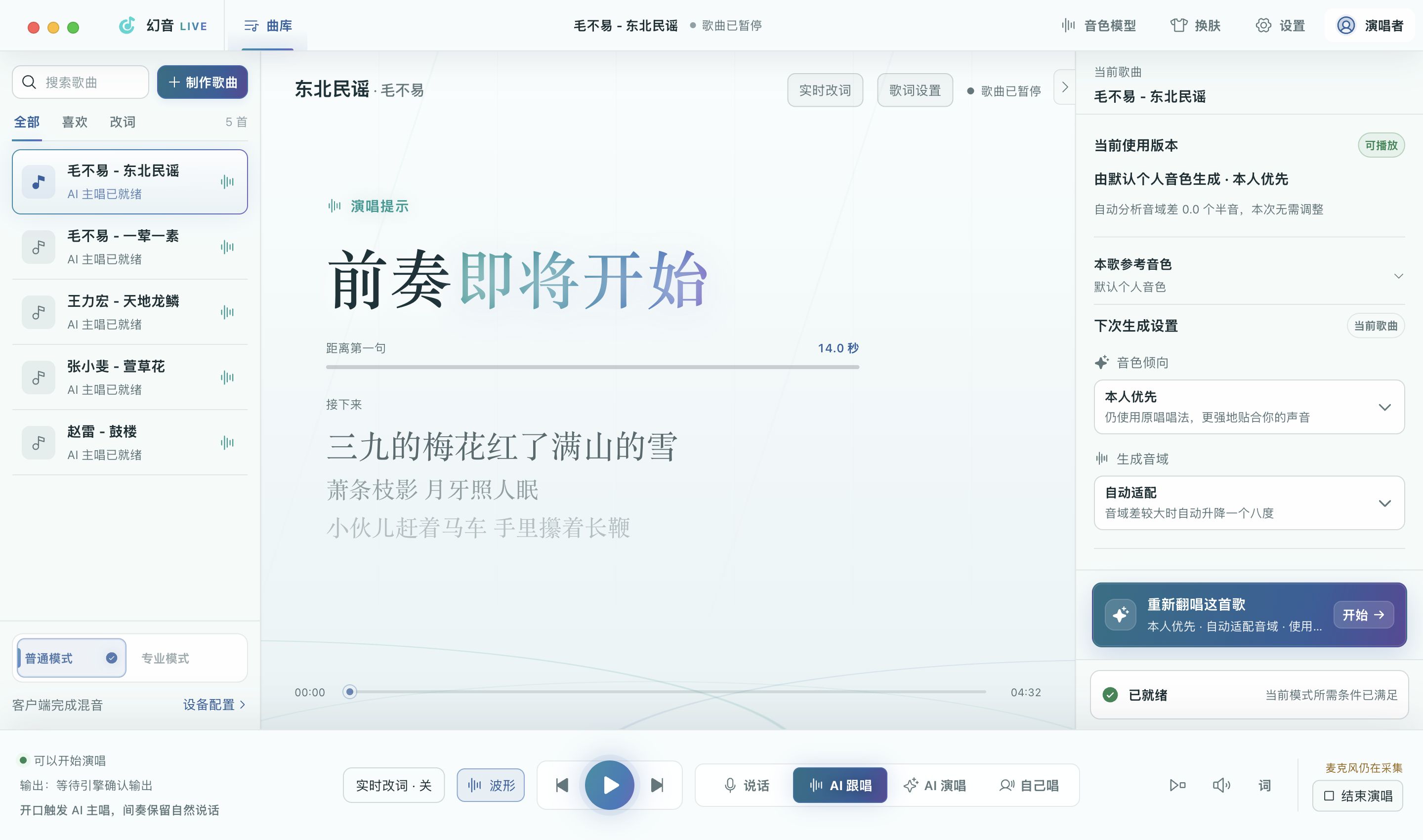
Task: Click sparkle icon in 重新翻唱这首歌 card
Action: (x=1120, y=615)
